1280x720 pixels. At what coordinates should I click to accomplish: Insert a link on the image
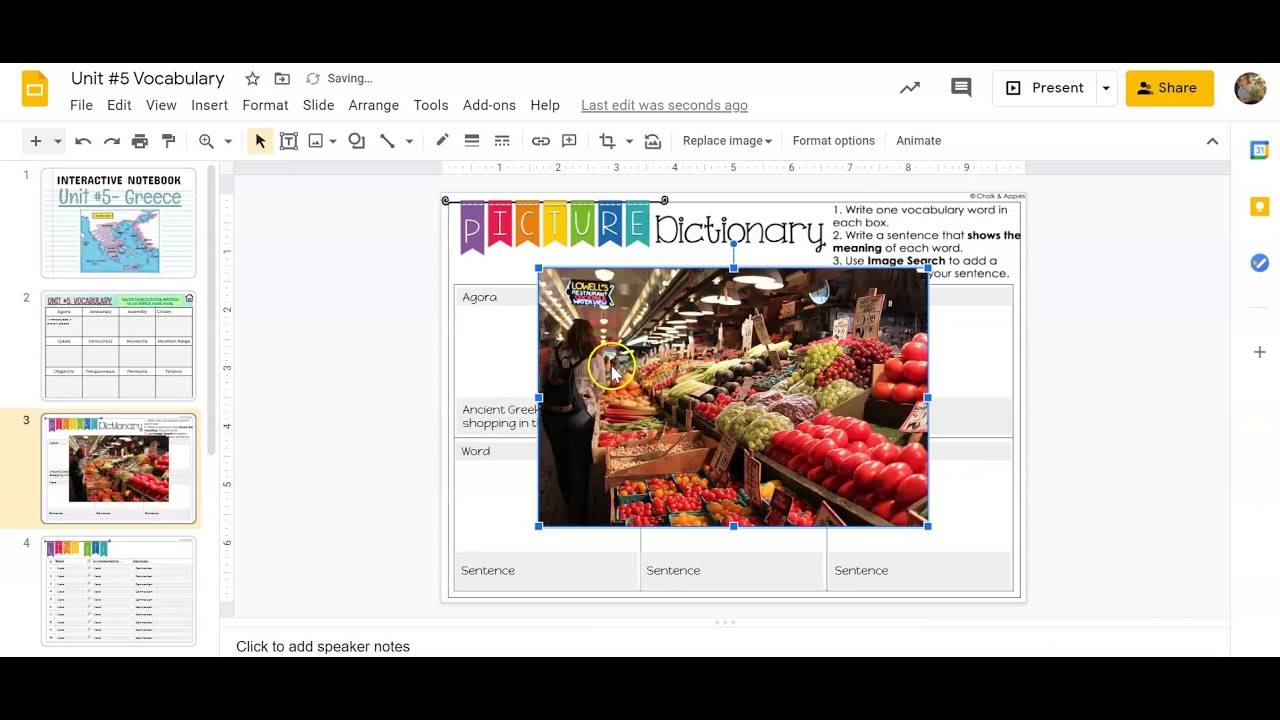tap(541, 141)
